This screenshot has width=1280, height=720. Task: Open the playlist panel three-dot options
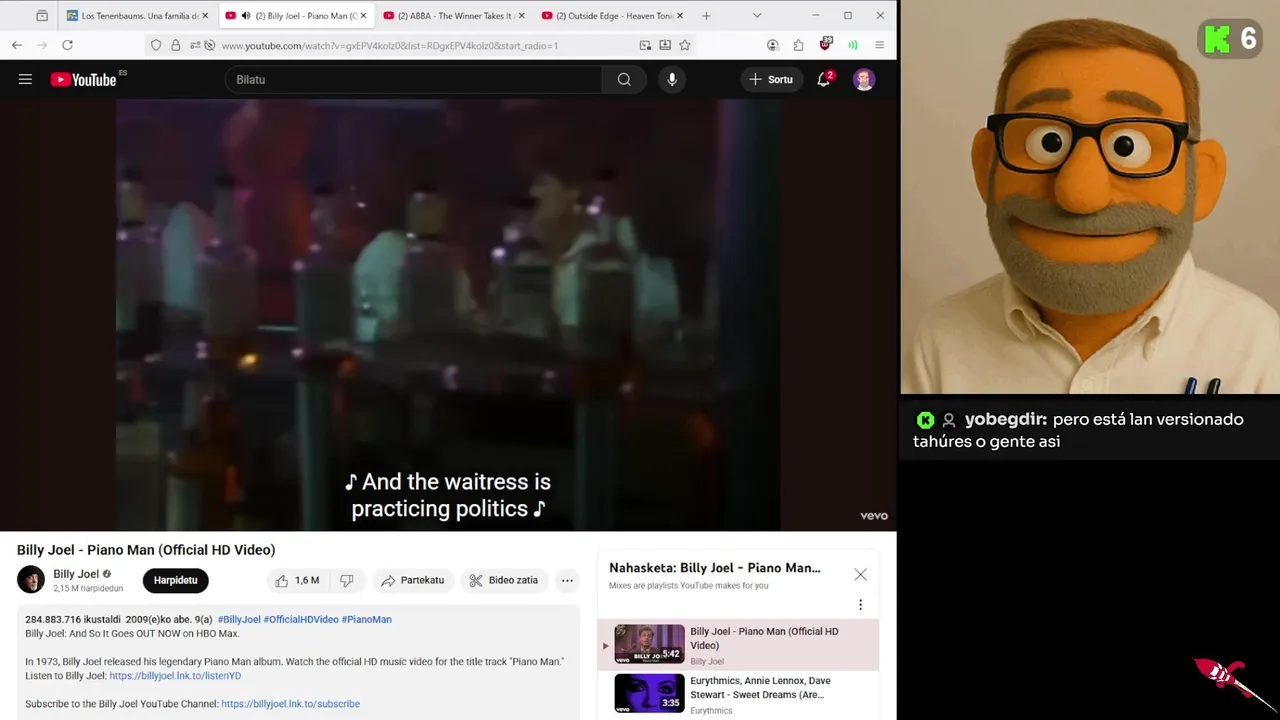(x=860, y=605)
